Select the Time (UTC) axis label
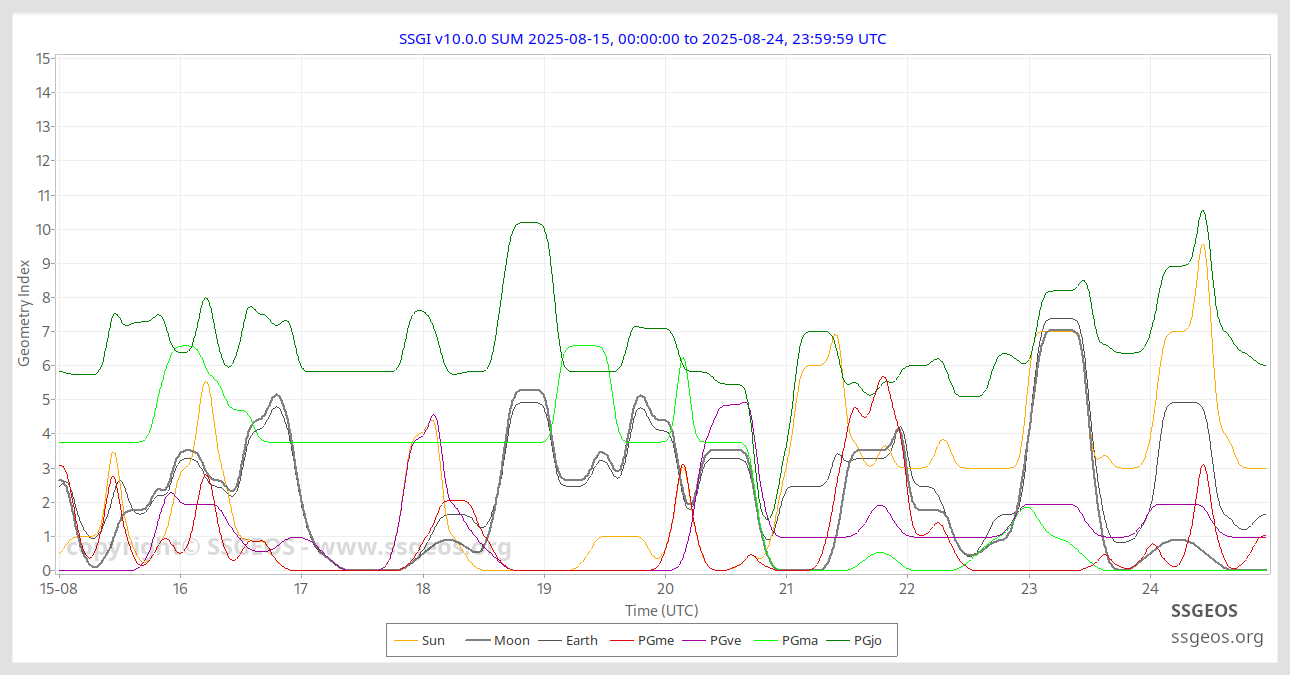1290x675 pixels. coord(661,610)
